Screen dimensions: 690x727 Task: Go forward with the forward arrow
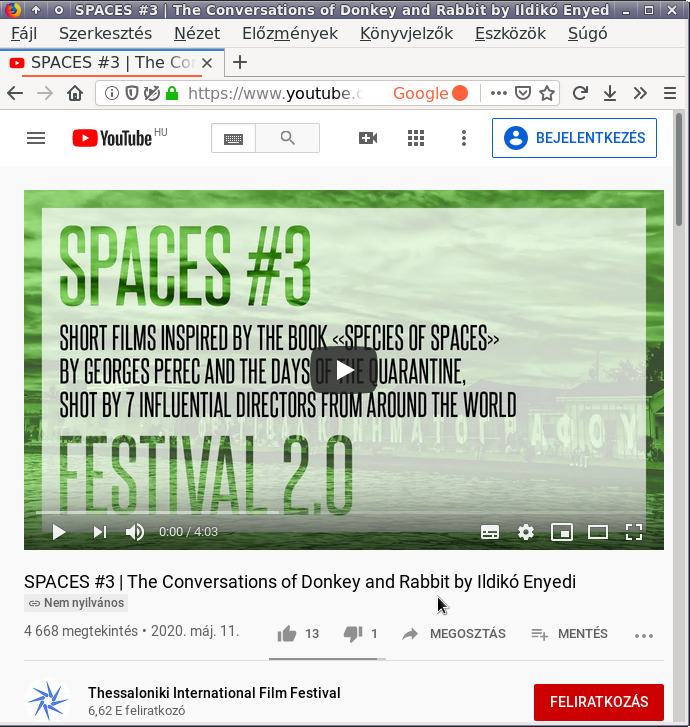tap(45, 93)
